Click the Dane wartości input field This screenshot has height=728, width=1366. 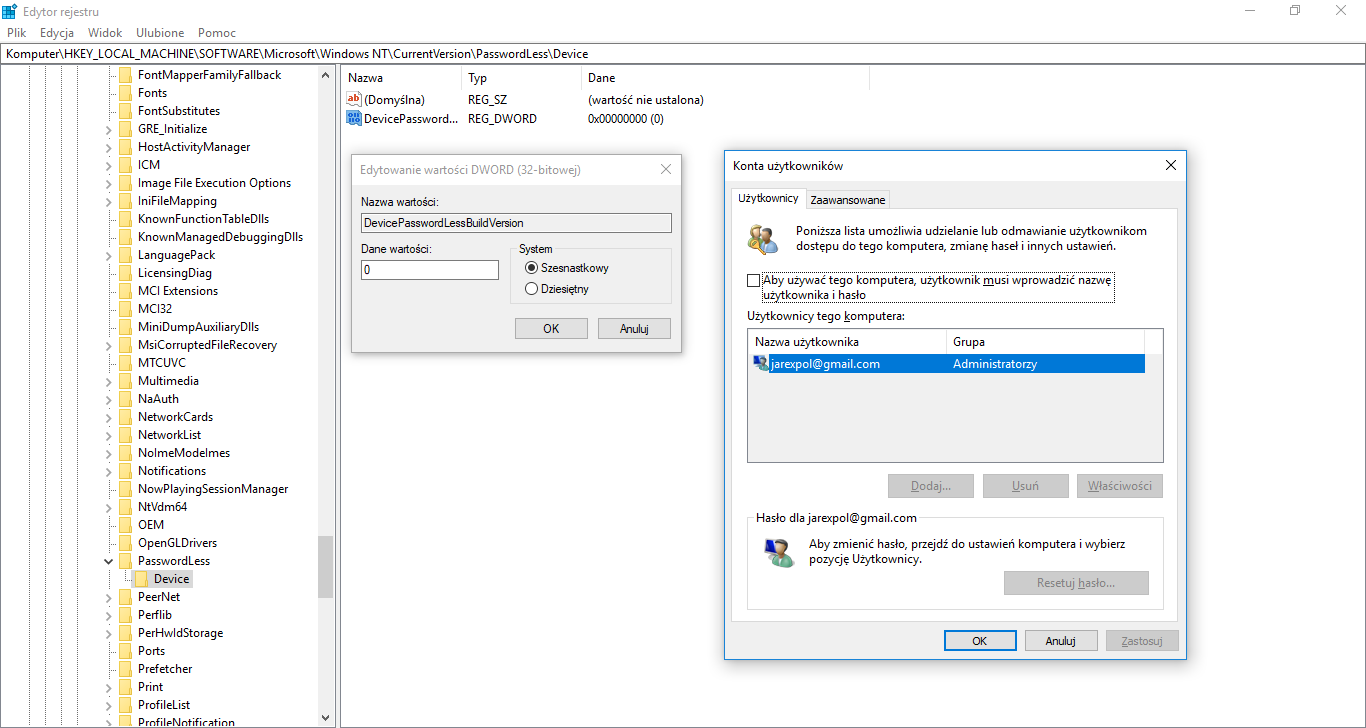tap(430, 270)
